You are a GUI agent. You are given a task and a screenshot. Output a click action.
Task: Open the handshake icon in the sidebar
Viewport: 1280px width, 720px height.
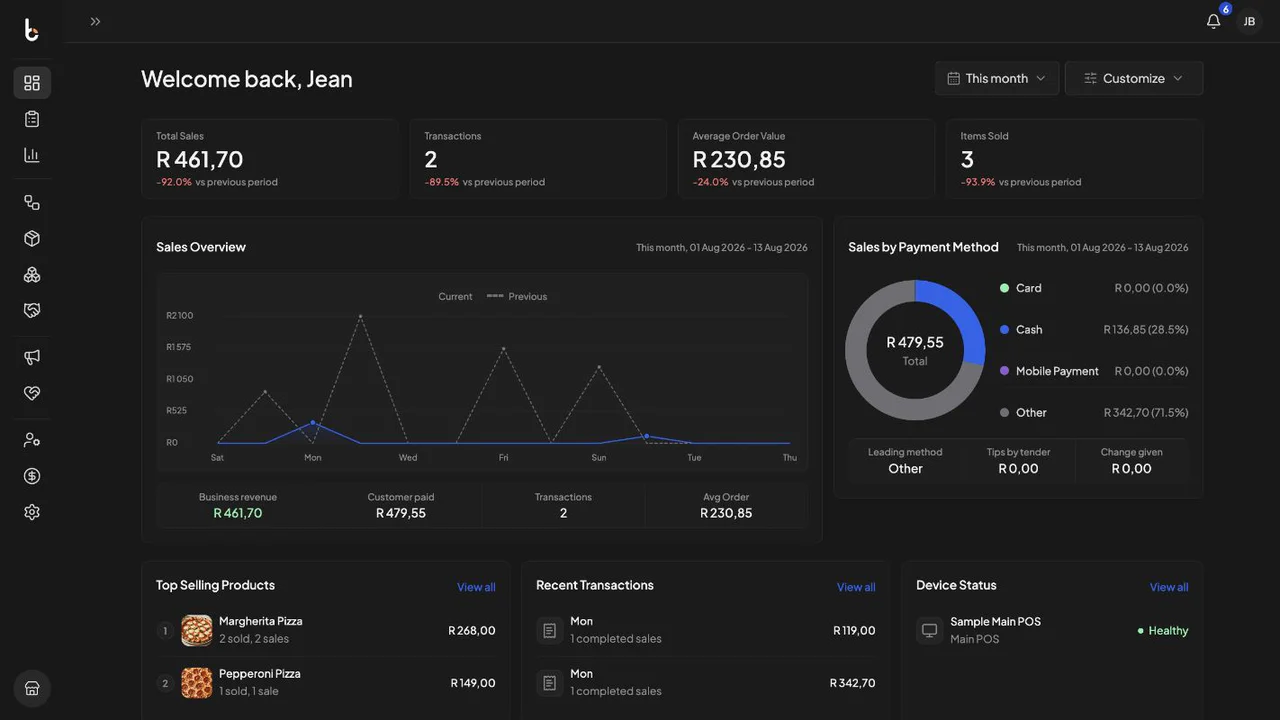tap(32, 310)
